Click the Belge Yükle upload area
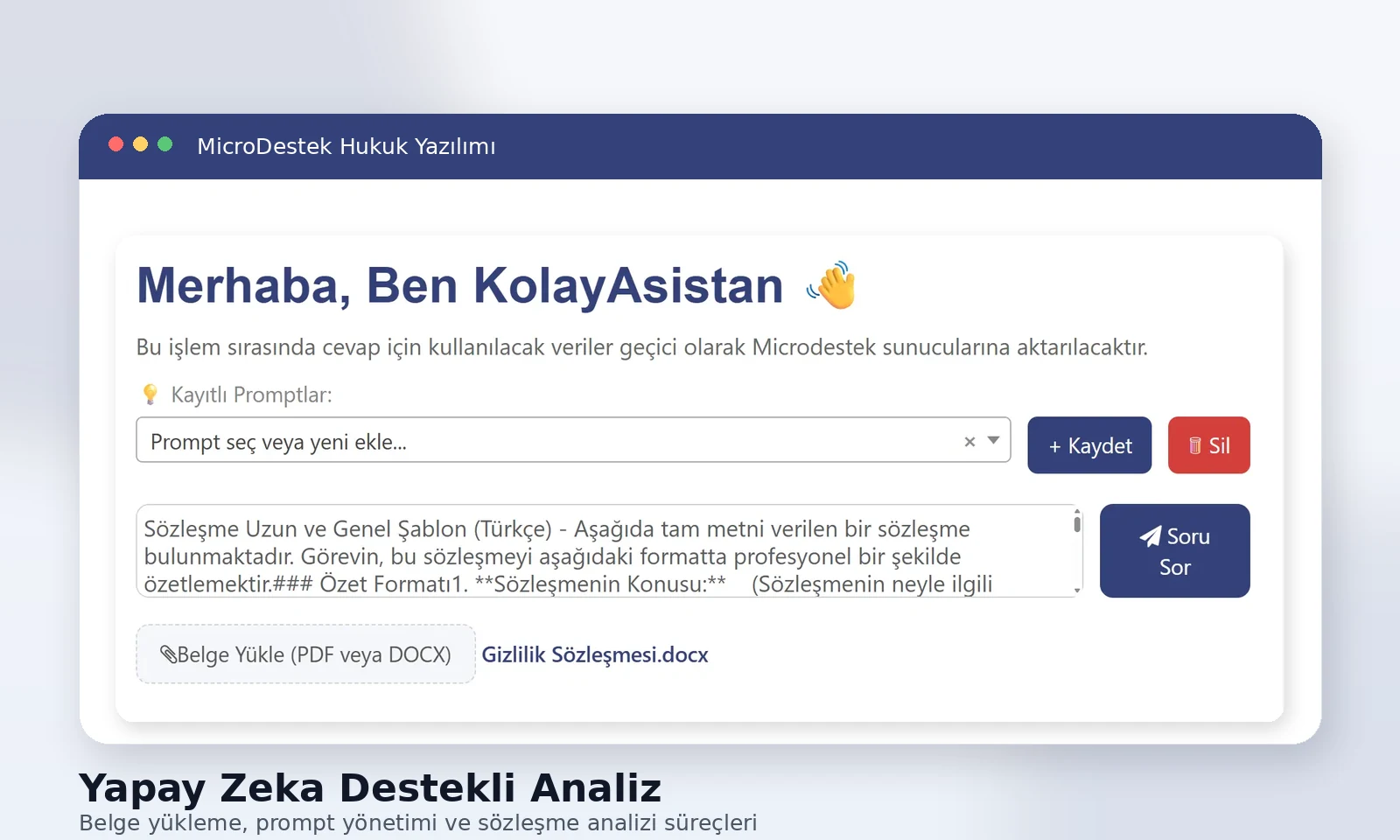The width and height of the screenshot is (1400, 840). tap(304, 654)
